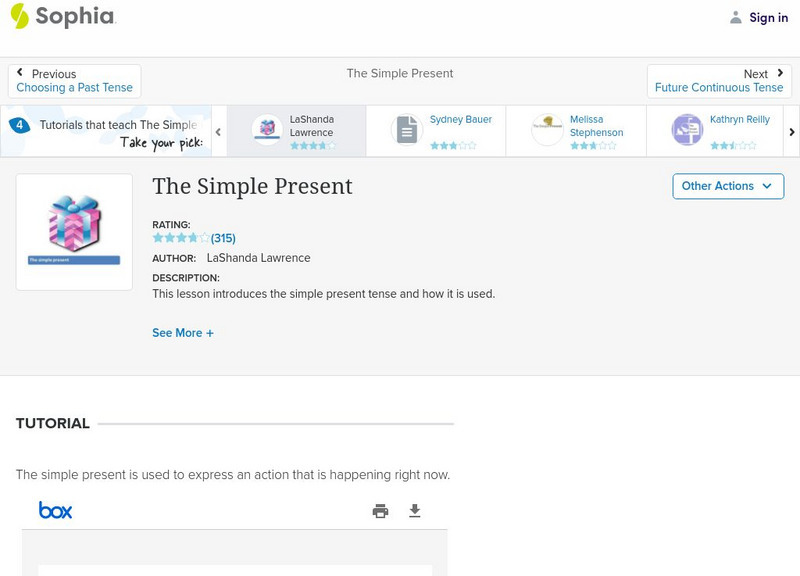Screen dimensions: 800x576
Task: Click Kathryn Reilly's tutorial avatar icon
Action: (687, 130)
